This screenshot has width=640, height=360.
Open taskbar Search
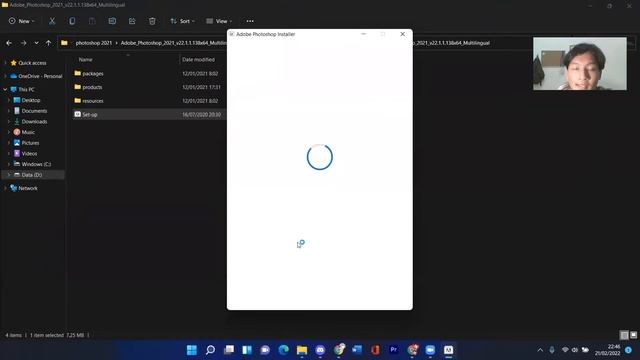(210, 350)
